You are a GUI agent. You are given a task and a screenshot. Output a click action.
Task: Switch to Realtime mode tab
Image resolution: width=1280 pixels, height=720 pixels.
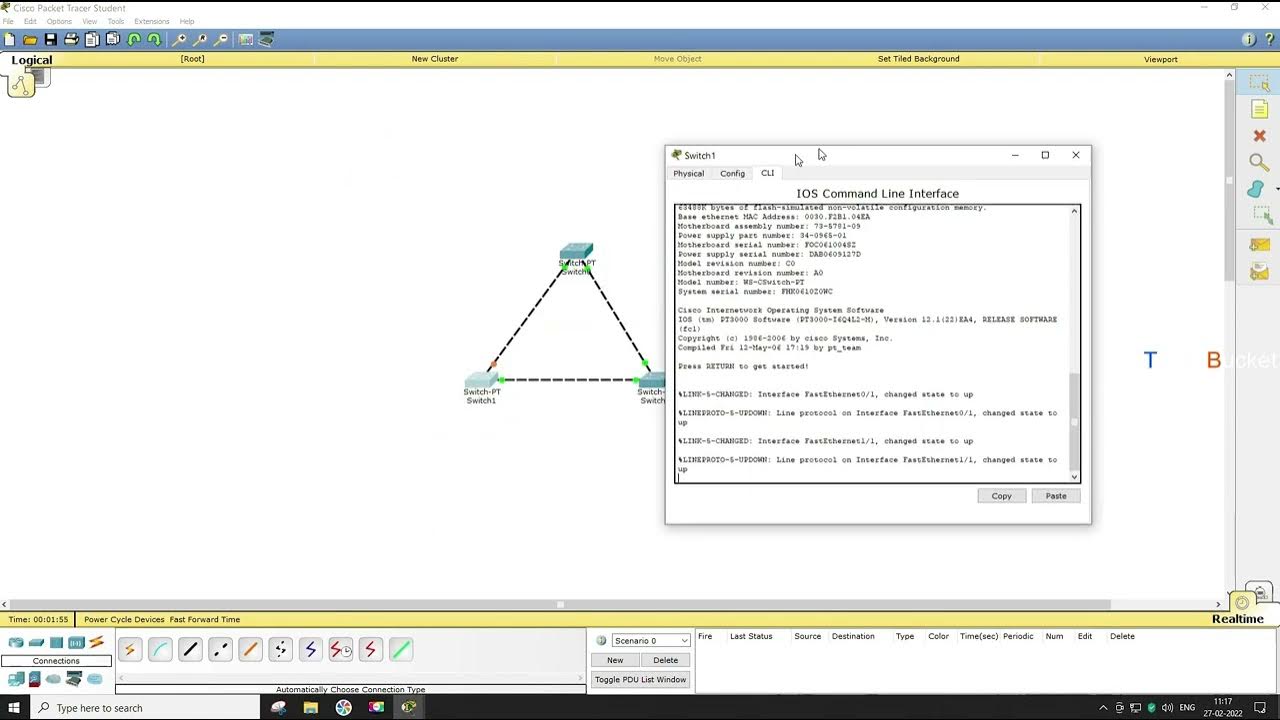point(1238,619)
